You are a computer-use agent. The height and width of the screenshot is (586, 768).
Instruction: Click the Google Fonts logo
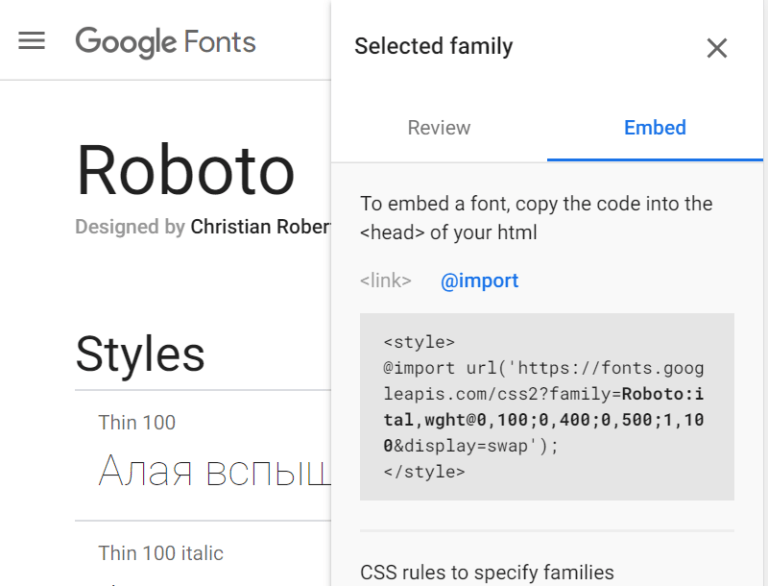(166, 42)
